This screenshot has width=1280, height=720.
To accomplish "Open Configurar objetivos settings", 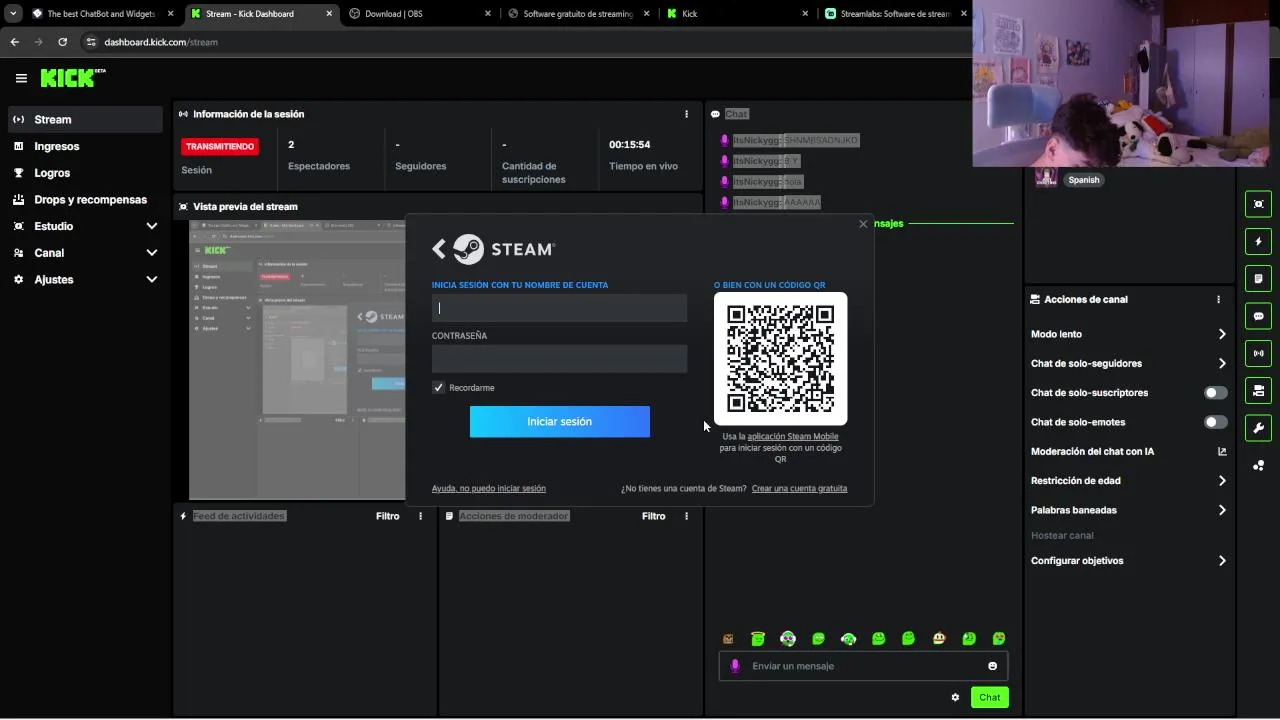I will click(1222, 561).
